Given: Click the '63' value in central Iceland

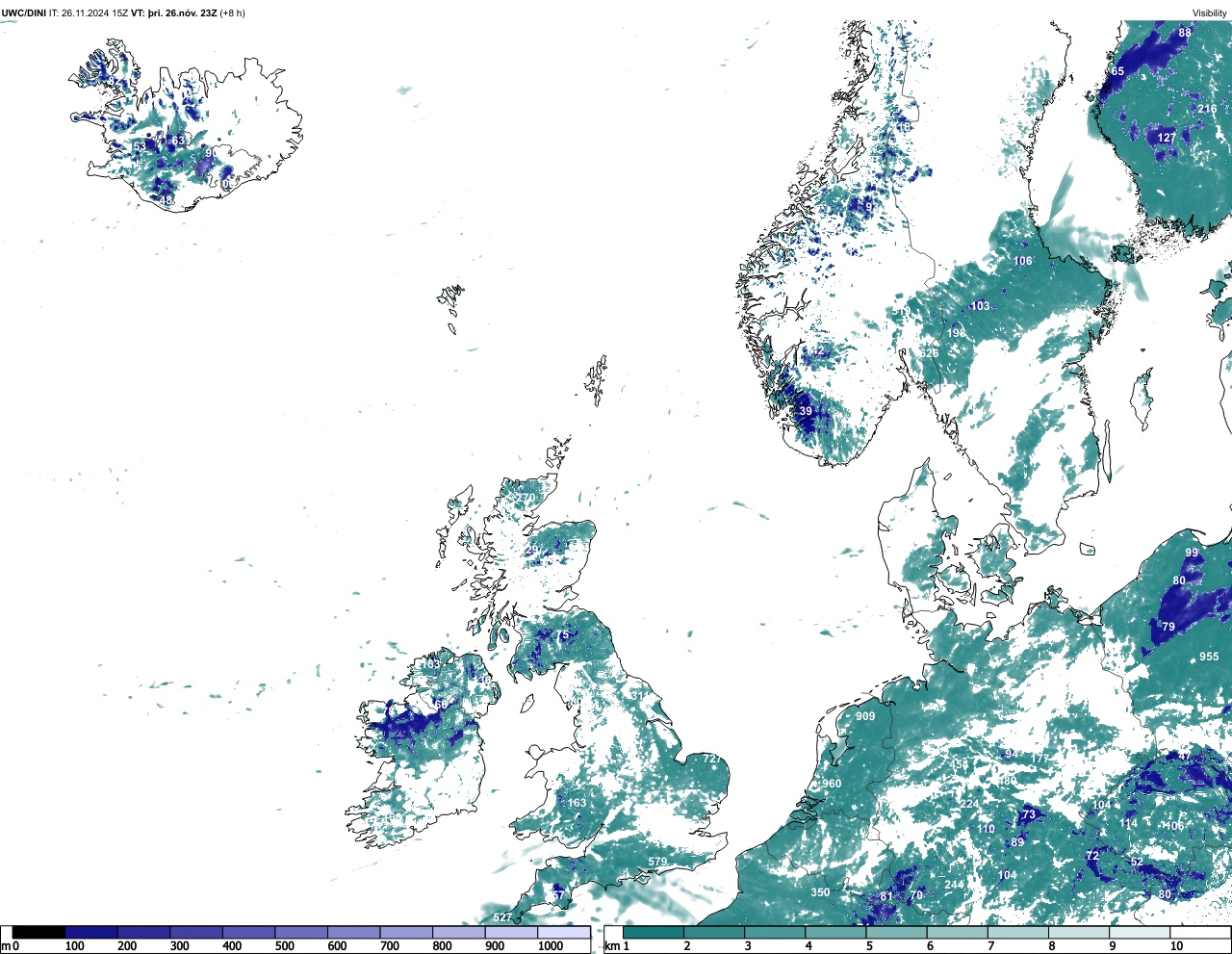Looking at the screenshot, I should click(x=178, y=141).
